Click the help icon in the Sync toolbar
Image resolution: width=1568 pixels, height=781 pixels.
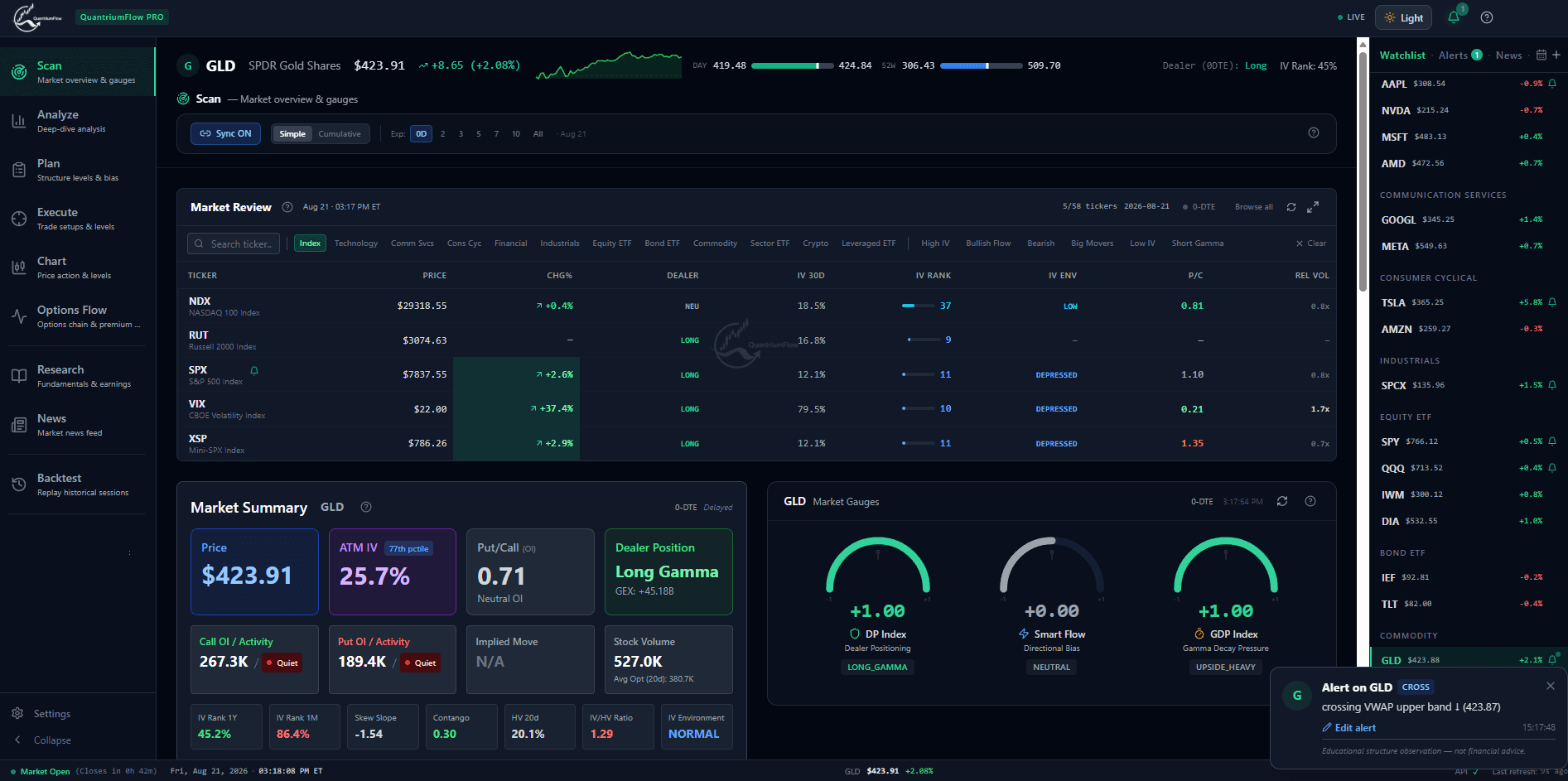pos(1314,133)
